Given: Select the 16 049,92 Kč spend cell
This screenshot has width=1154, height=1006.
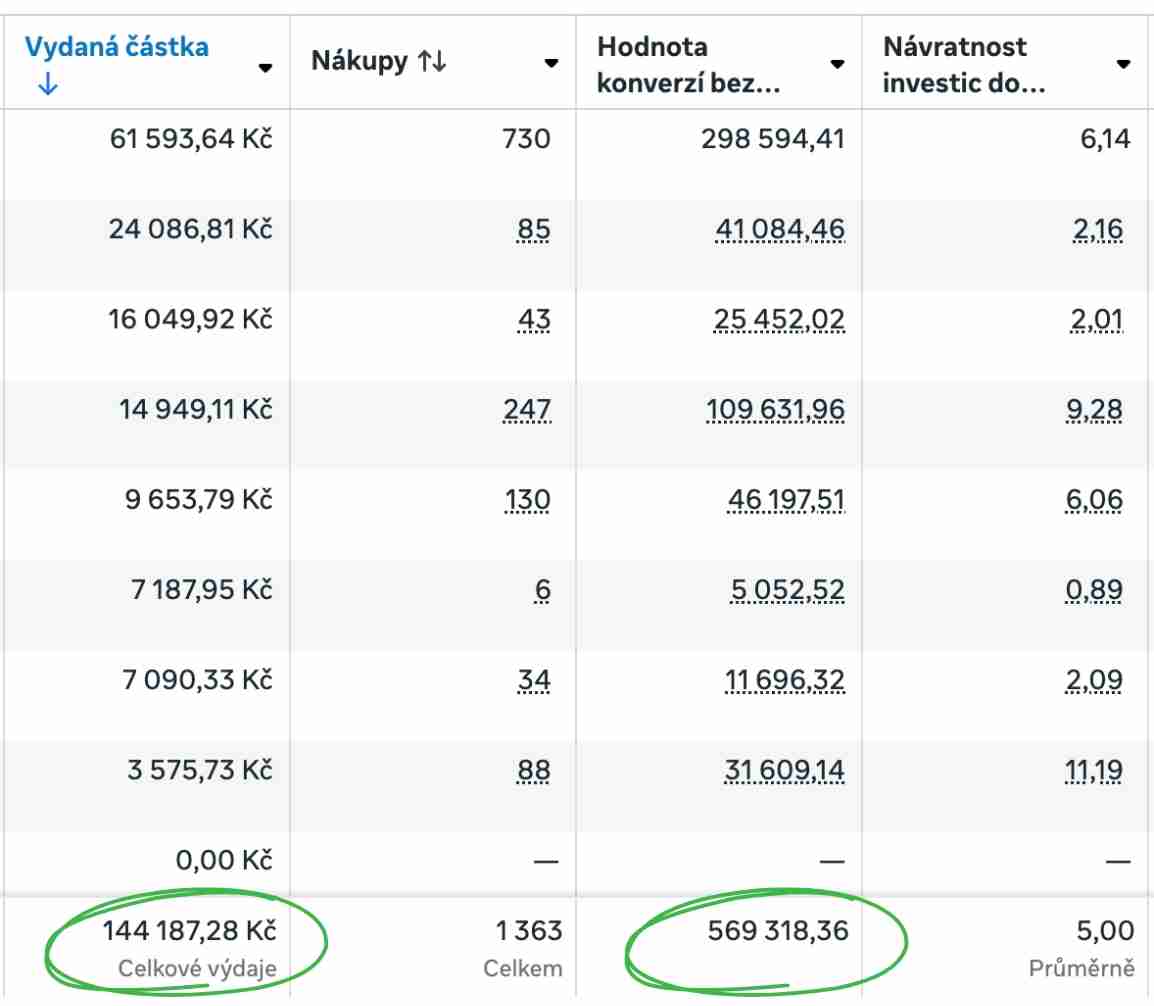Looking at the screenshot, I should tap(191, 319).
